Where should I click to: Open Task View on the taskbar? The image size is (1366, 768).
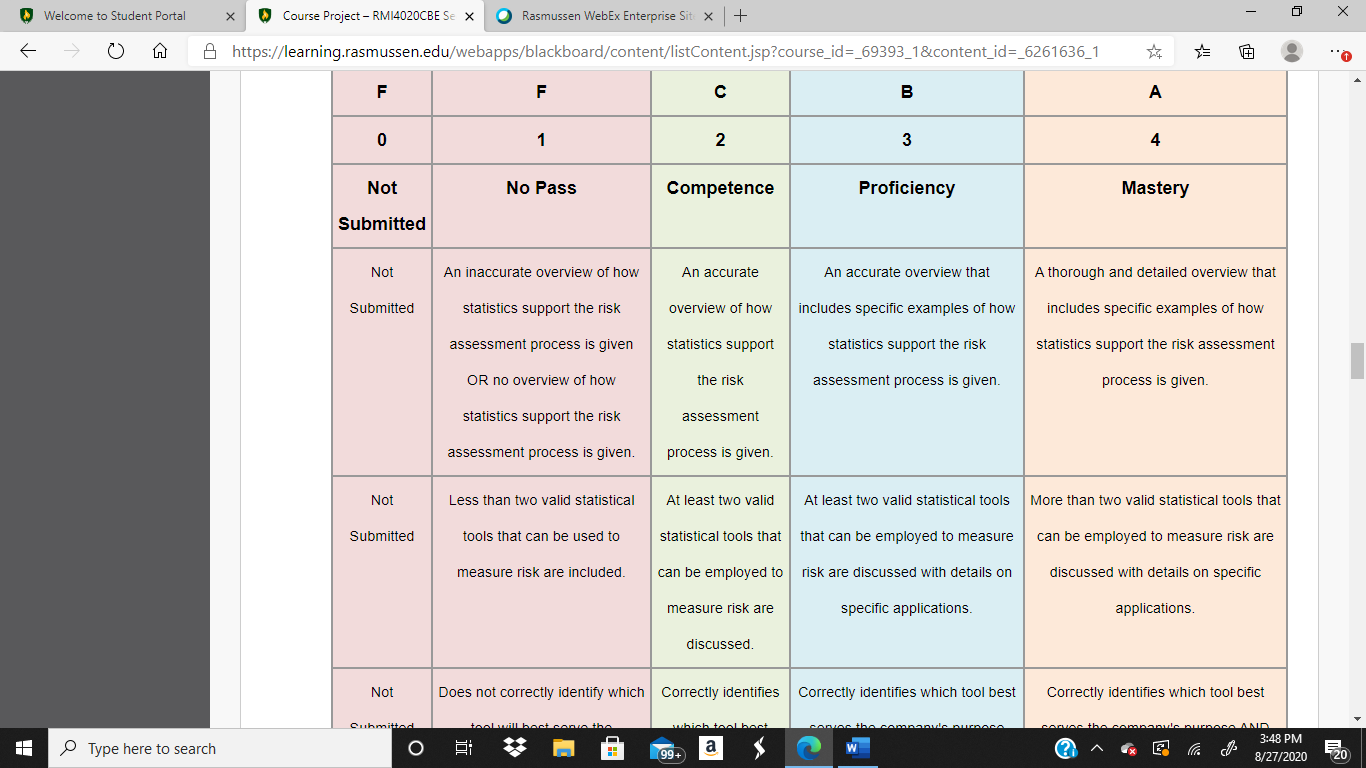point(464,748)
